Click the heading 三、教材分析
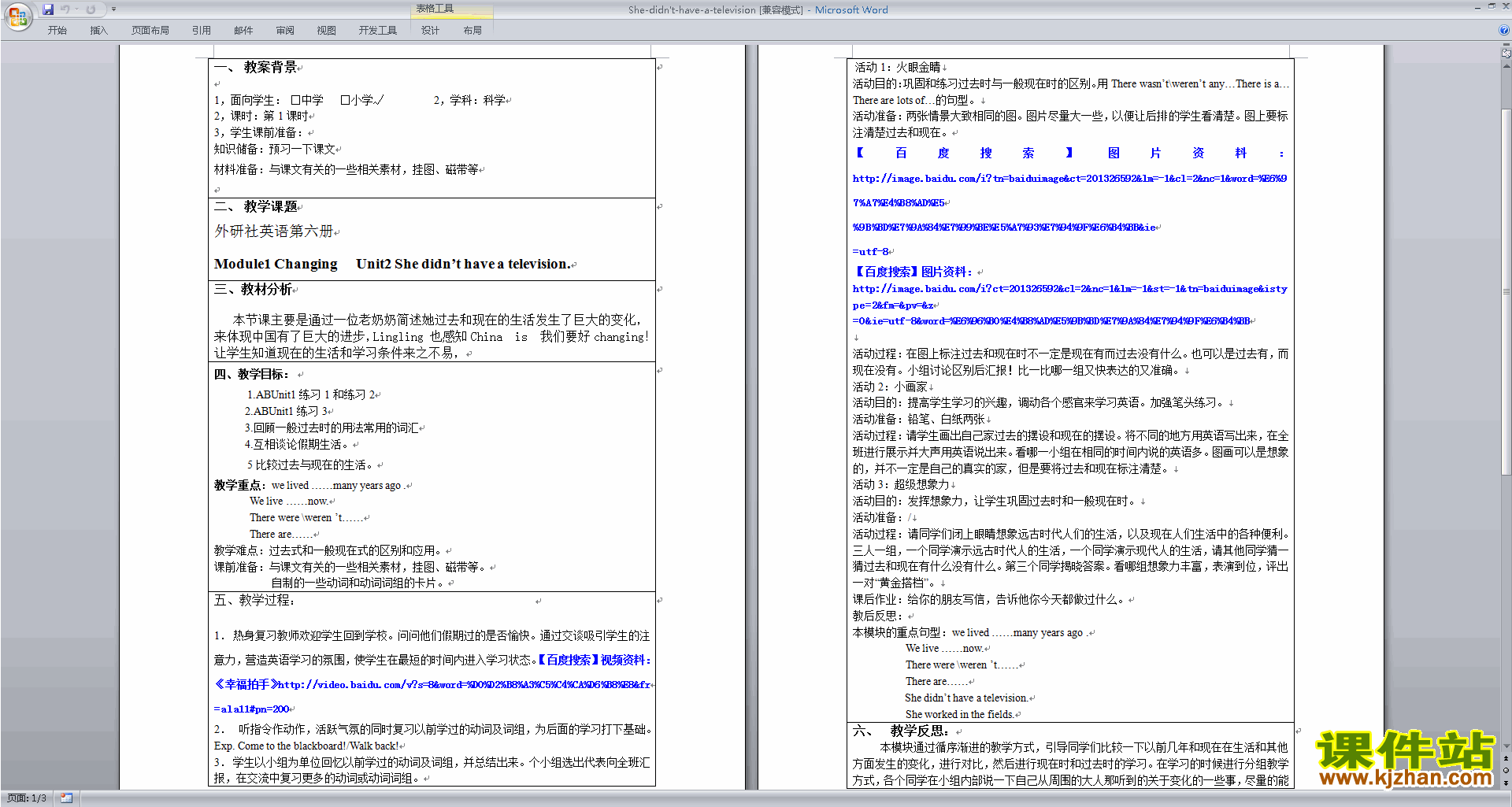The image size is (1512, 807). click(x=253, y=289)
